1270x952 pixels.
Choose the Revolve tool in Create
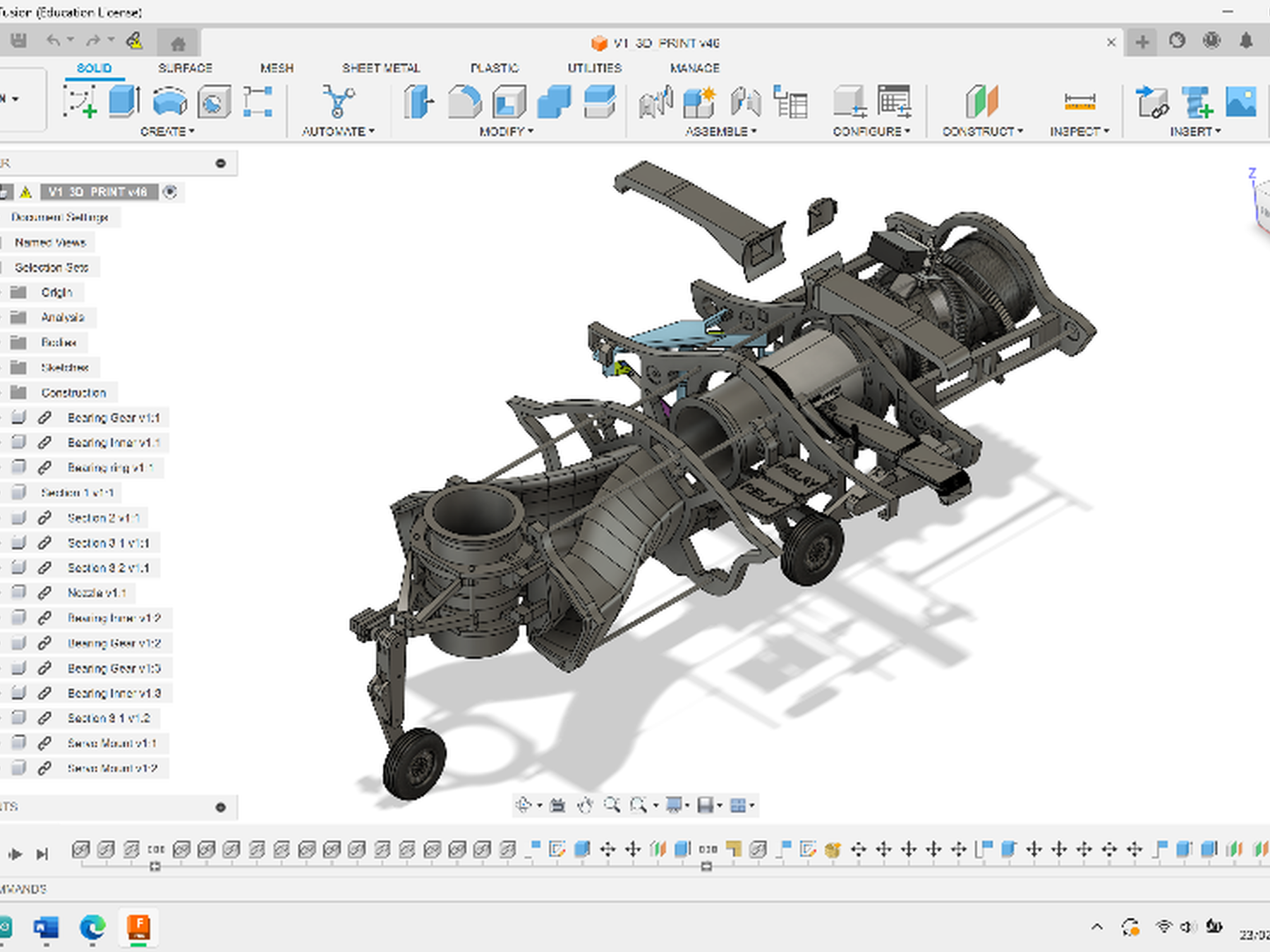pos(170,102)
